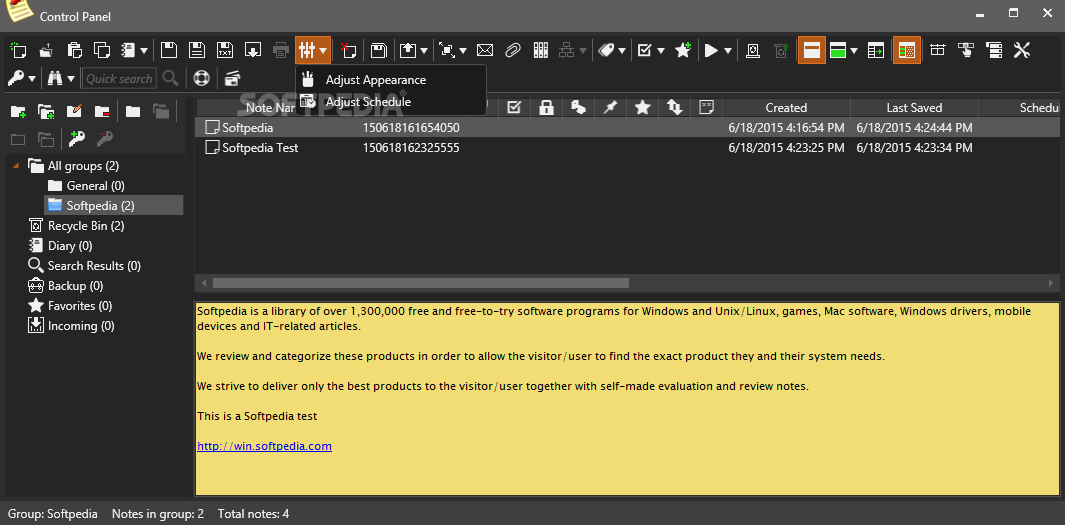Click the grayed printer icon
Screen dimensions: 1065x525
tap(281, 50)
